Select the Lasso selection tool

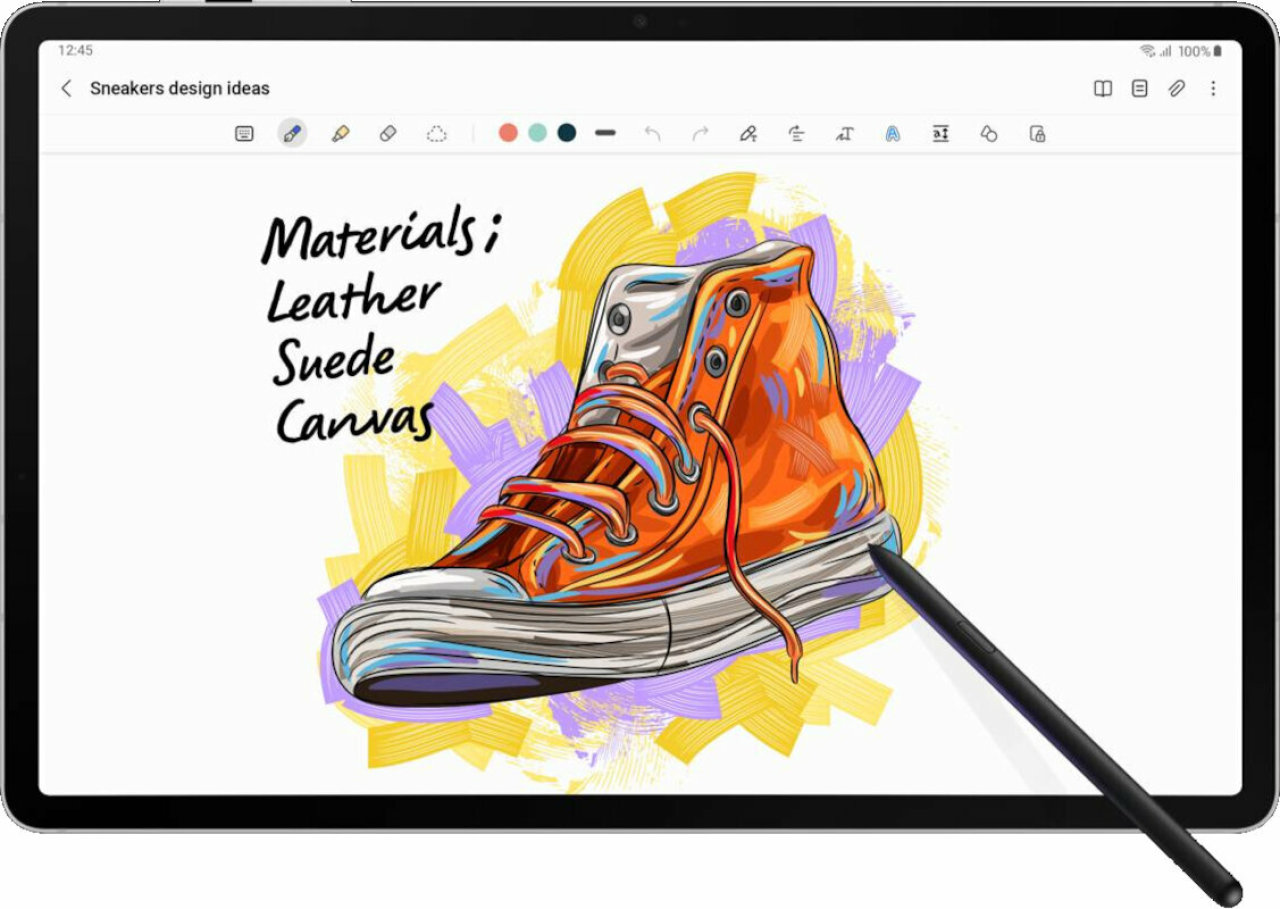tap(436, 133)
